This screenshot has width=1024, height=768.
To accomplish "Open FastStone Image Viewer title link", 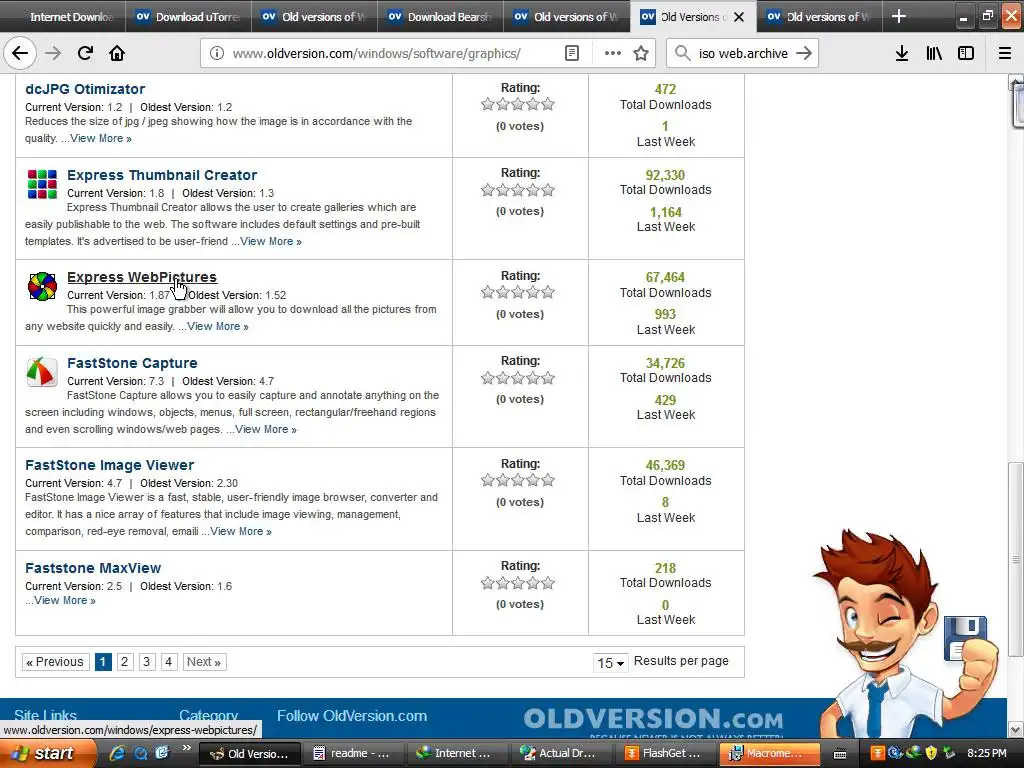I will 110,465.
